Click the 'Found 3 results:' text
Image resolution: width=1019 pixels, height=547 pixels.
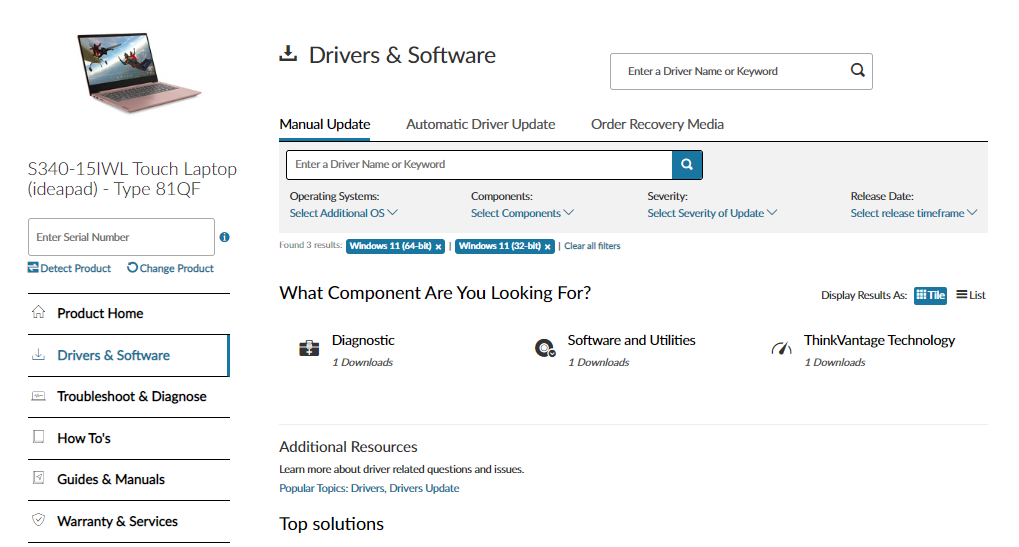click(311, 245)
